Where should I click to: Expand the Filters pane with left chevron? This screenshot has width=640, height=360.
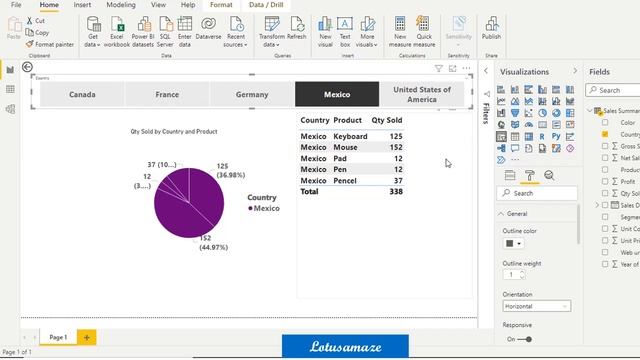486,71
